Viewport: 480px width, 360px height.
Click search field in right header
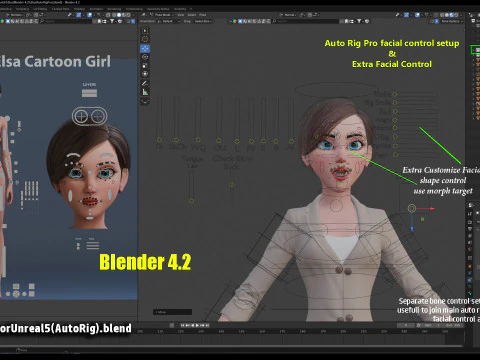coord(307,21)
